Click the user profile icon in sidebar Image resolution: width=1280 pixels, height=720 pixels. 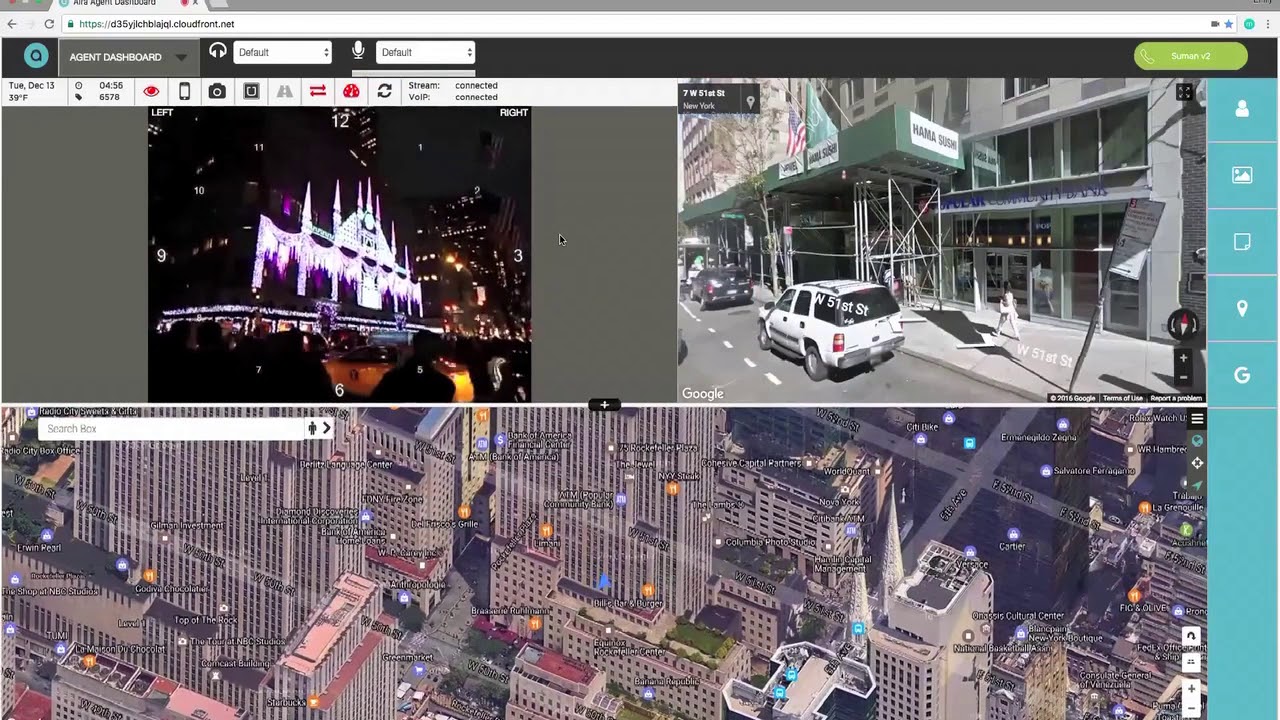coord(1242,109)
